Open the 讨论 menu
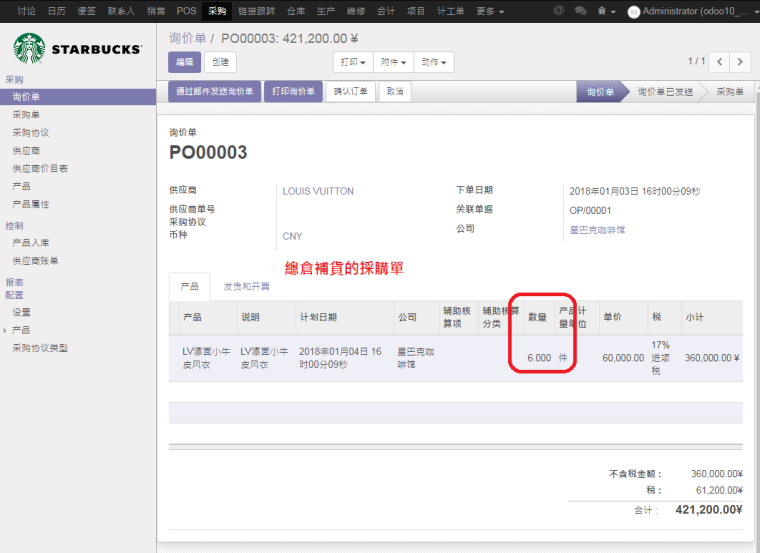The height and width of the screenshot is (553, 760). click(26, 11)
